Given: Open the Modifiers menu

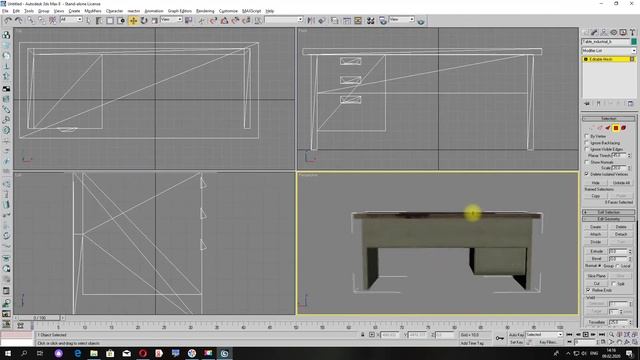Looking at the screenshot, I should click(x=93, y=11).
